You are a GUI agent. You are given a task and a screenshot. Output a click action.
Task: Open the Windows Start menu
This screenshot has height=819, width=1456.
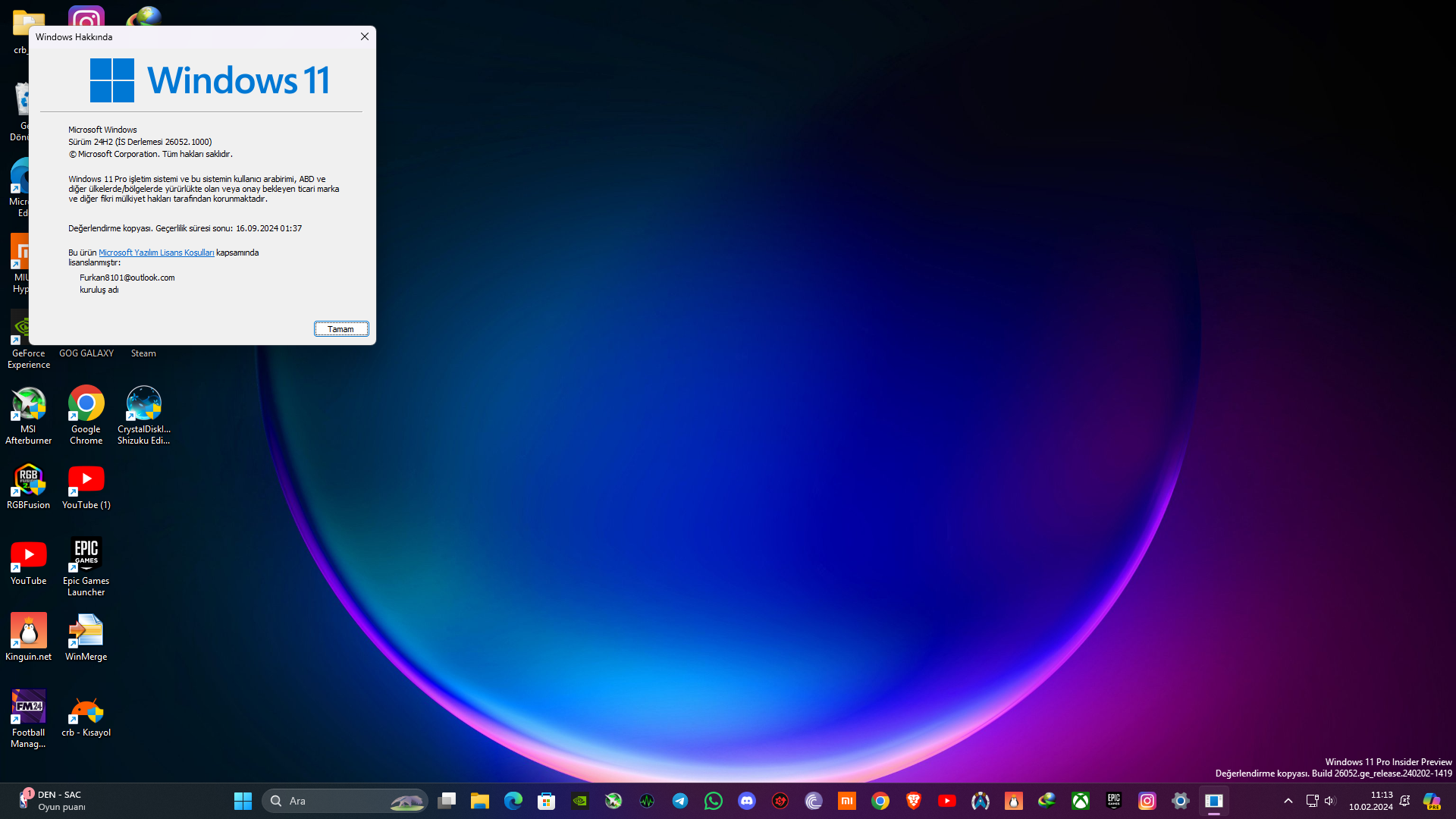coord(243,801)
